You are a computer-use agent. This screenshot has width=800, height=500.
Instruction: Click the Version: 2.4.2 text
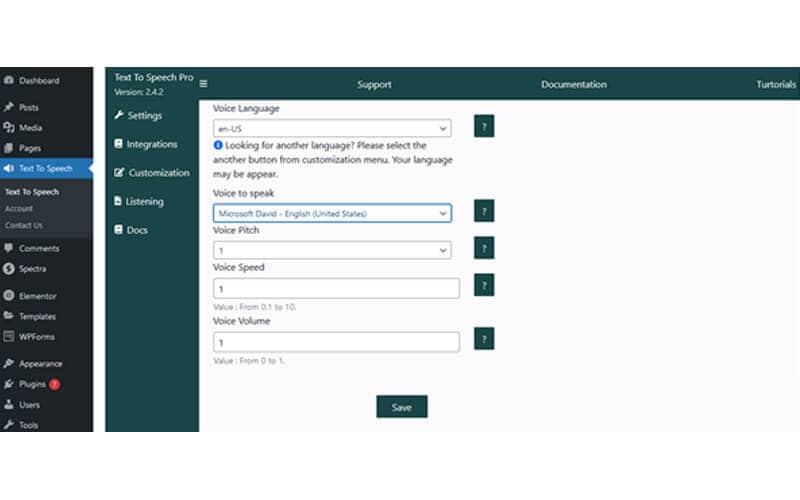(x=139, y=92)
